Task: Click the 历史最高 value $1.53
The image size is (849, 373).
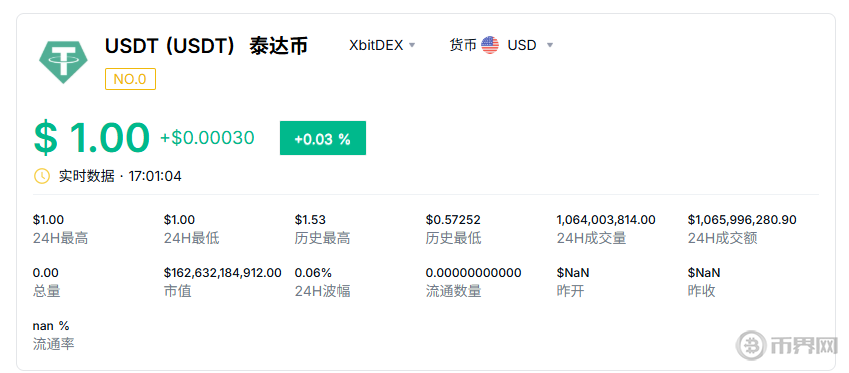Action: [x=310, y=220]
